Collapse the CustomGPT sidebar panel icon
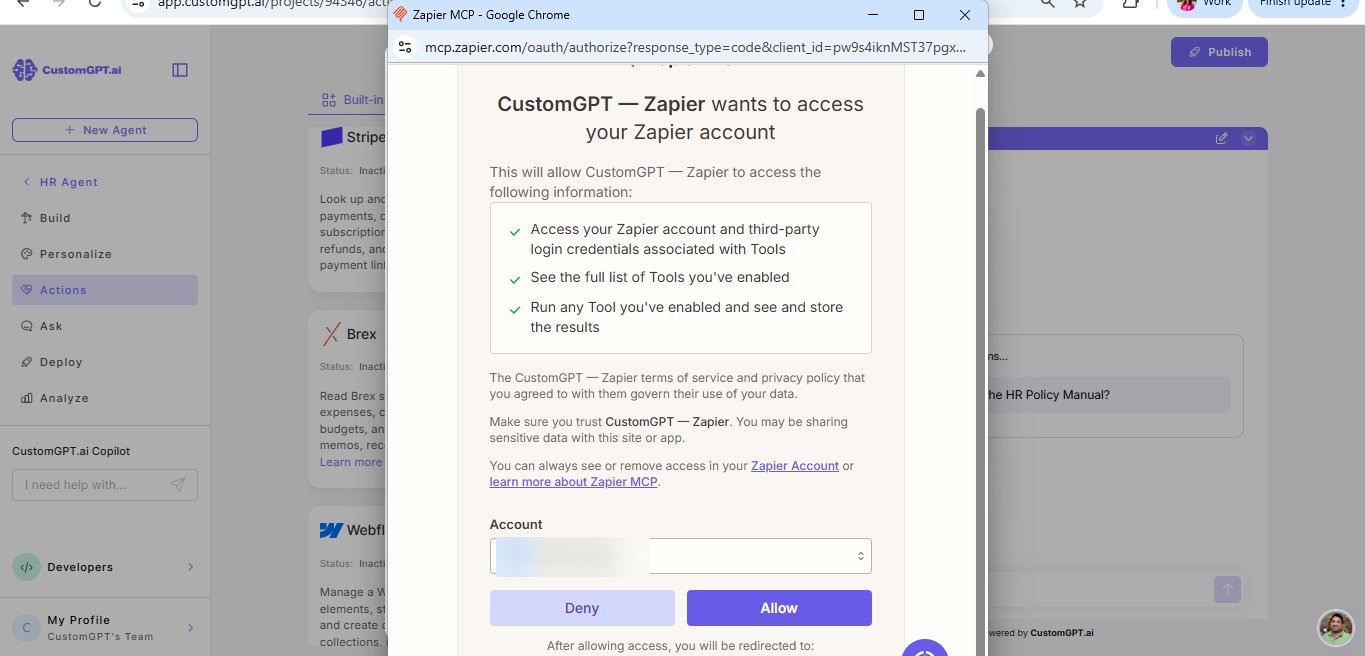Screen dimensions: 1365x656 tap(180, 70)
